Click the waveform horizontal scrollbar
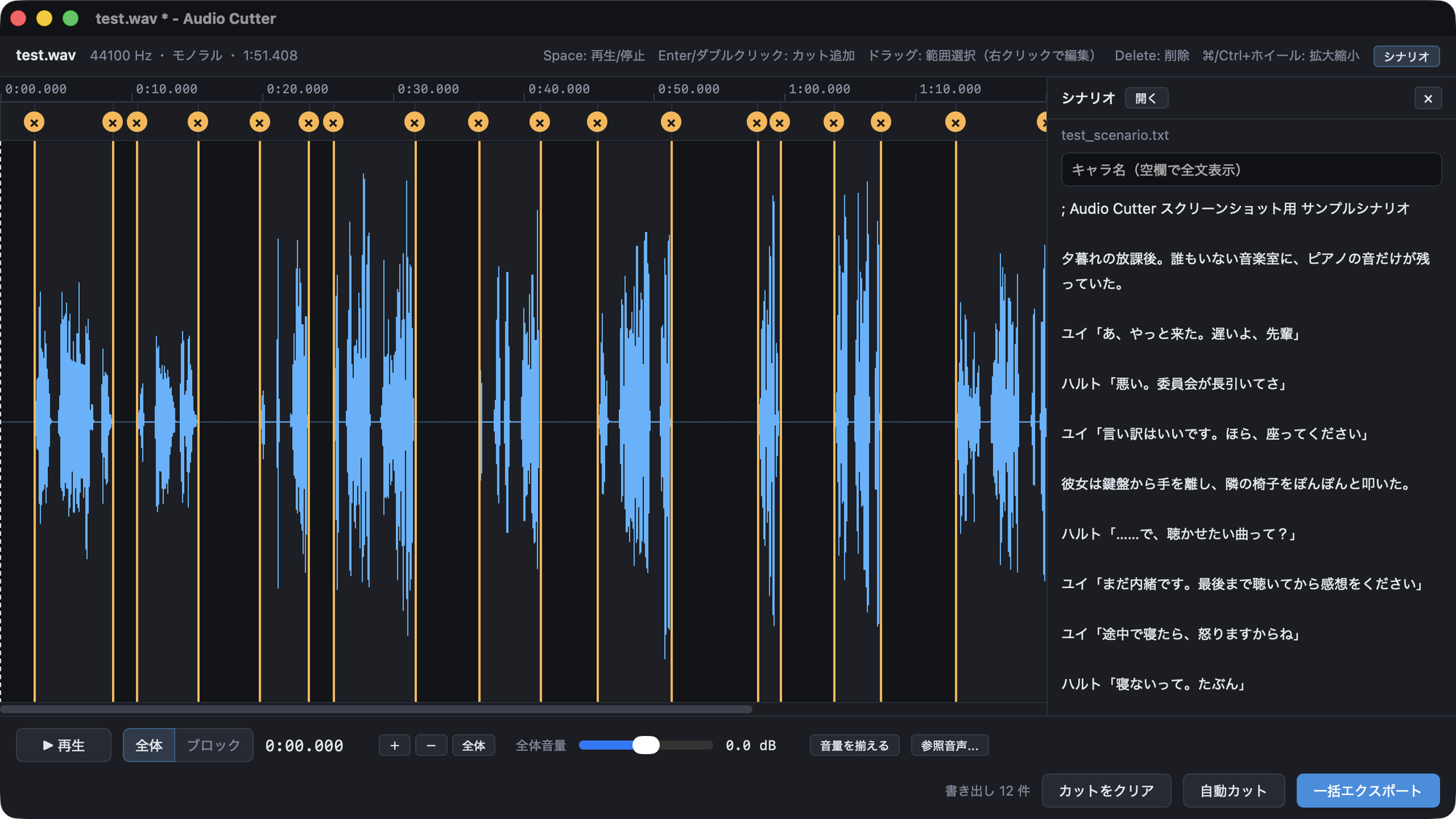 click(x=376, y=708)
